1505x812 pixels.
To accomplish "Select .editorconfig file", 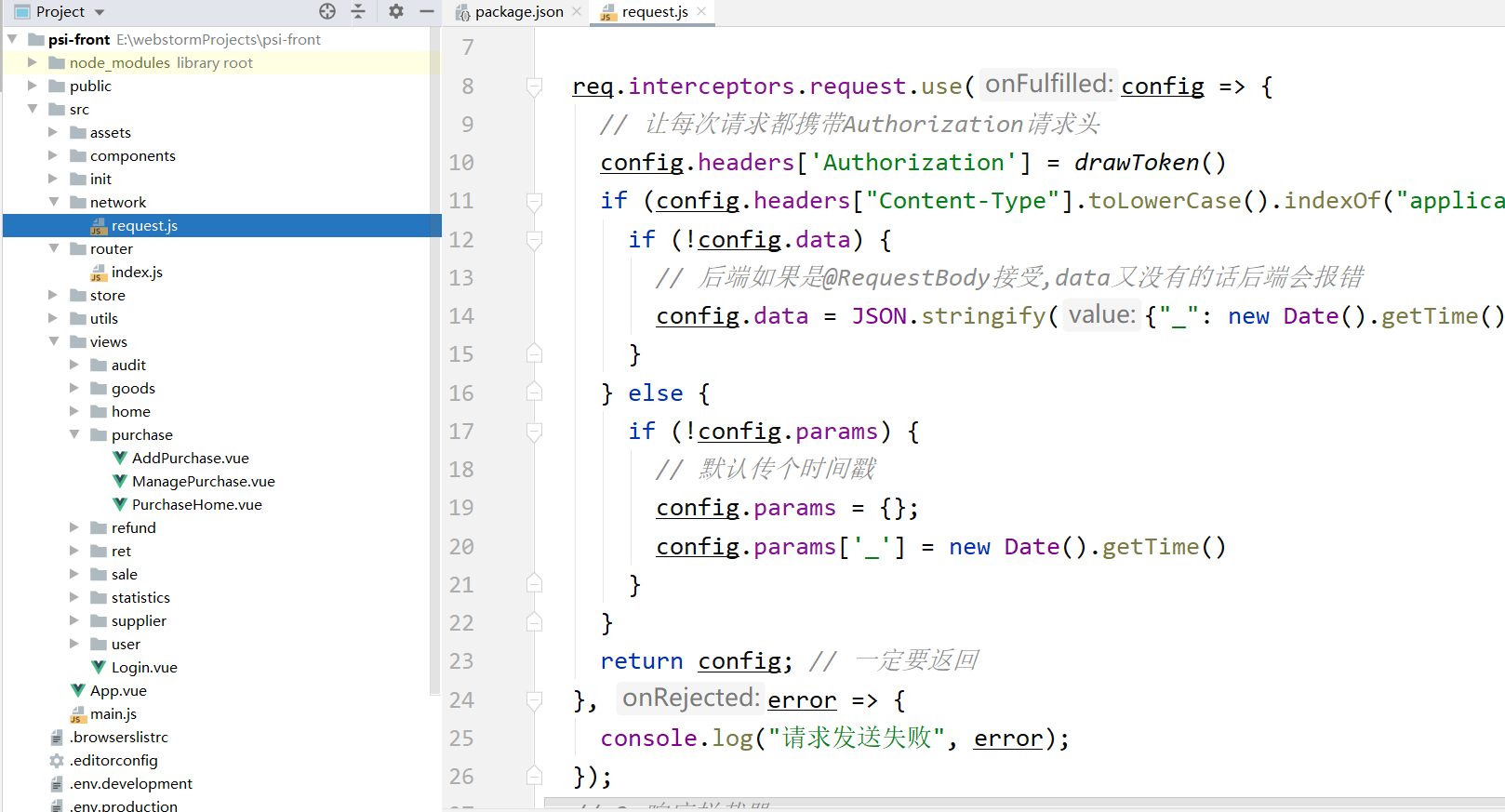I will tap(113, 760).
